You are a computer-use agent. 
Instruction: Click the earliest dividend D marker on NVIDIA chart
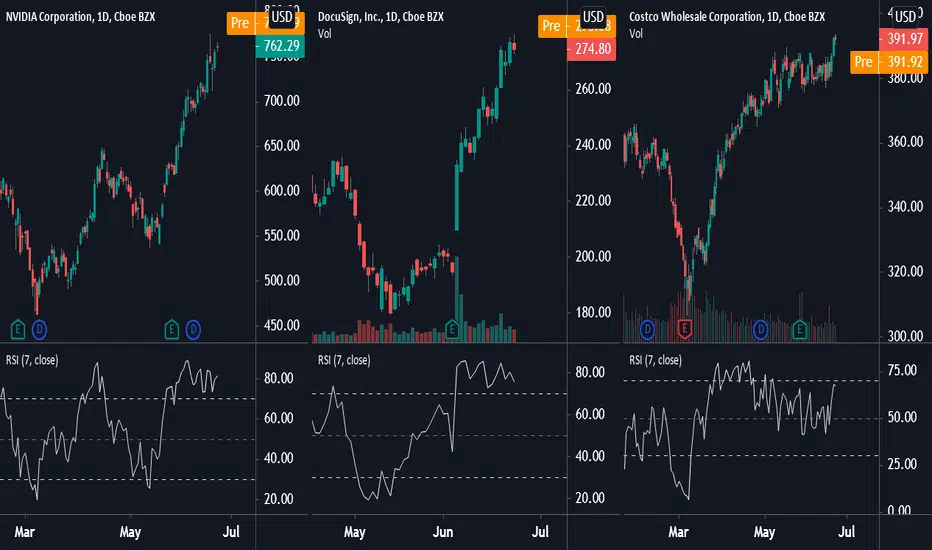pos(39,329)
